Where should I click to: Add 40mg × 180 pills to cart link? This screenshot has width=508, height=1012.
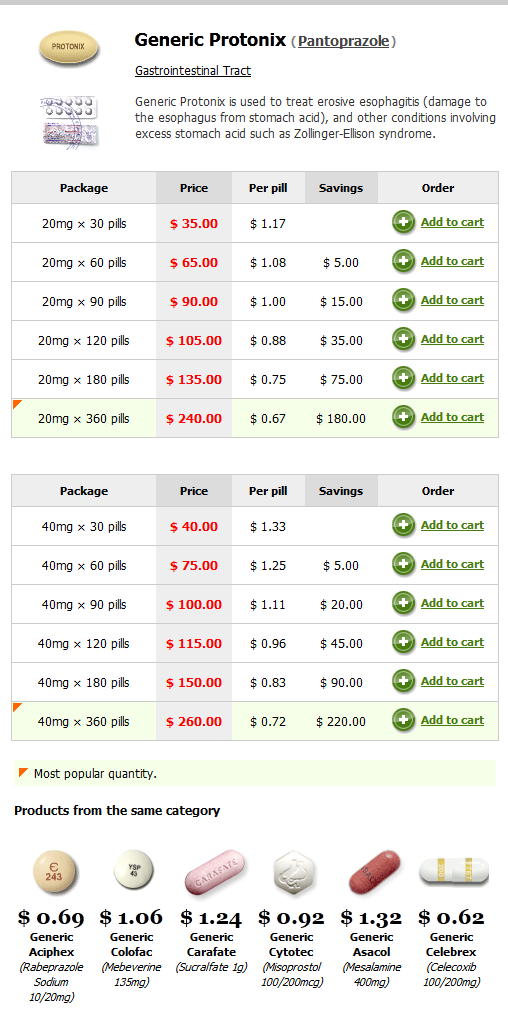(452, 681)
